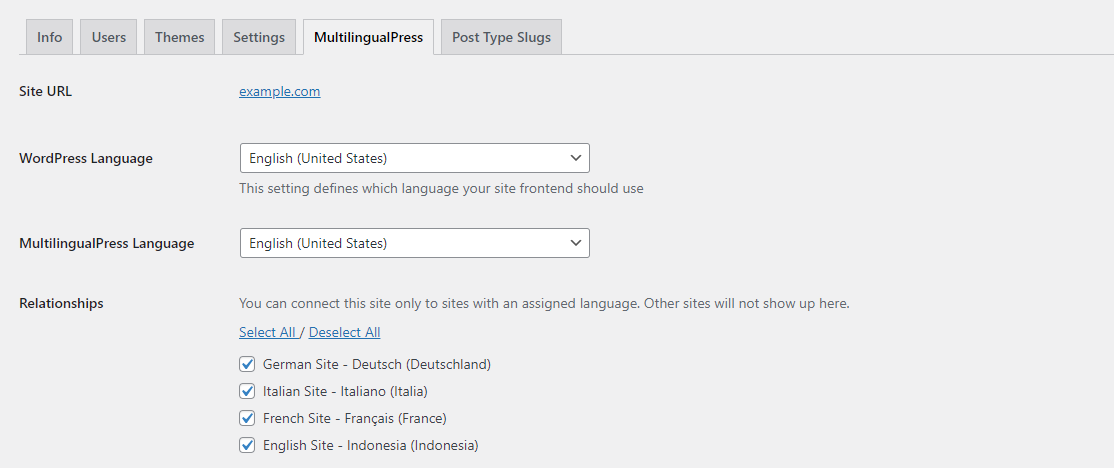Image resolution: width=1114 pixels, height=468 pixels.
Task: Click the frontend language description text
Action: point(441,189)
